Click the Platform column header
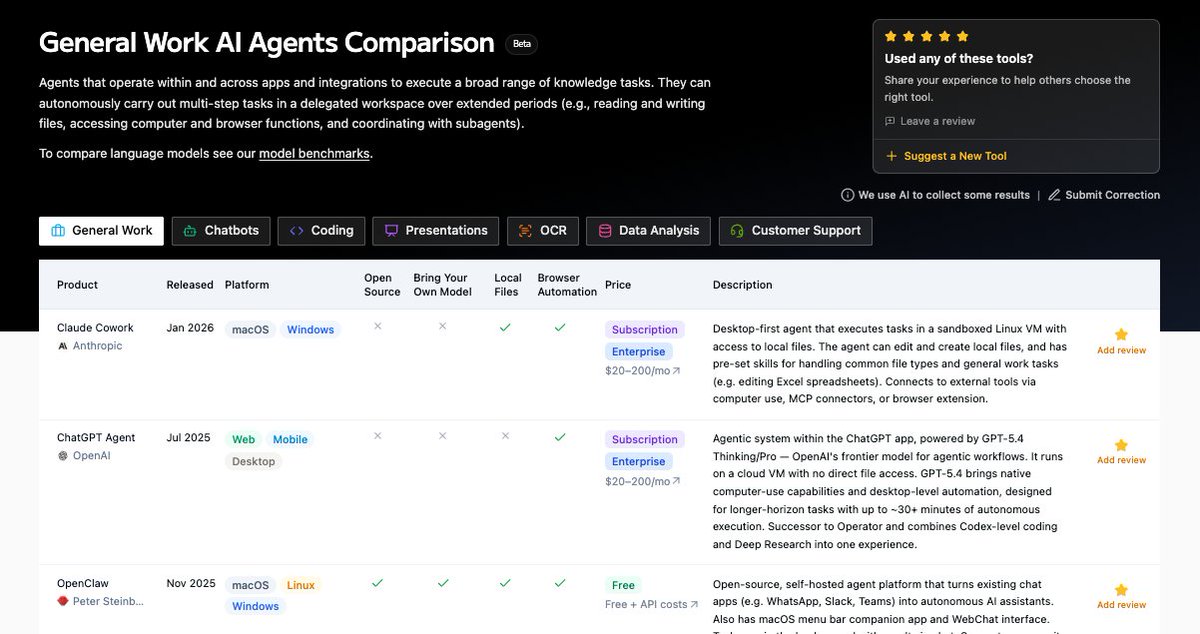 (247, 285)
